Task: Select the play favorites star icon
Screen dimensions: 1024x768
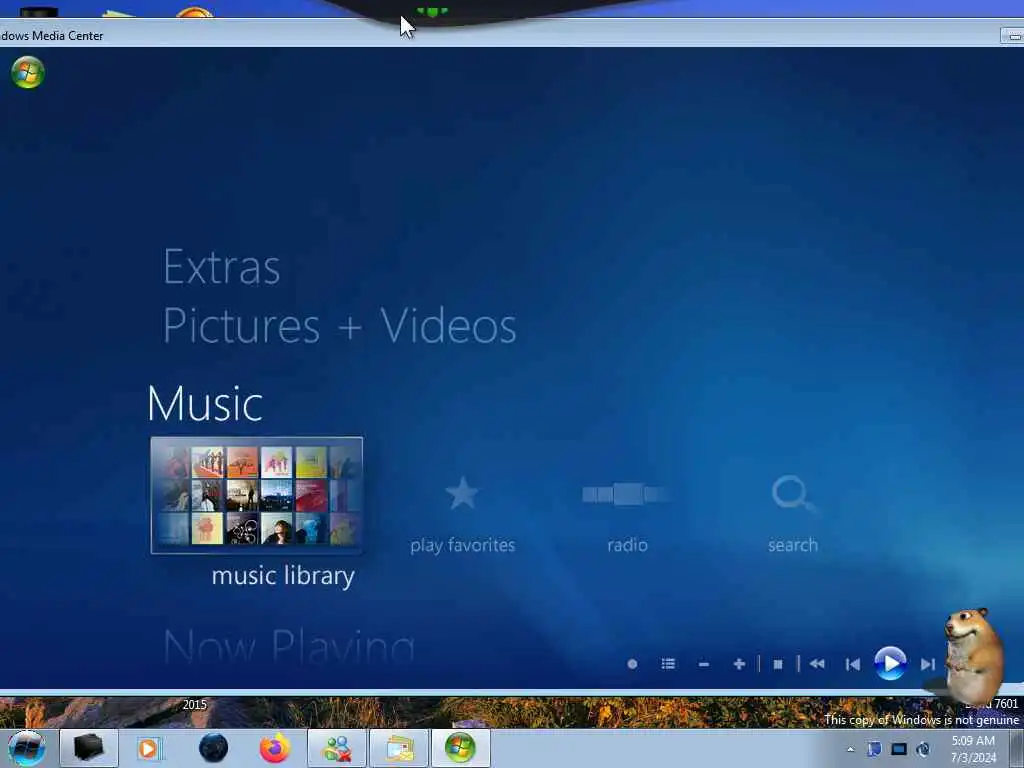Action: click(x=462, y=493)
